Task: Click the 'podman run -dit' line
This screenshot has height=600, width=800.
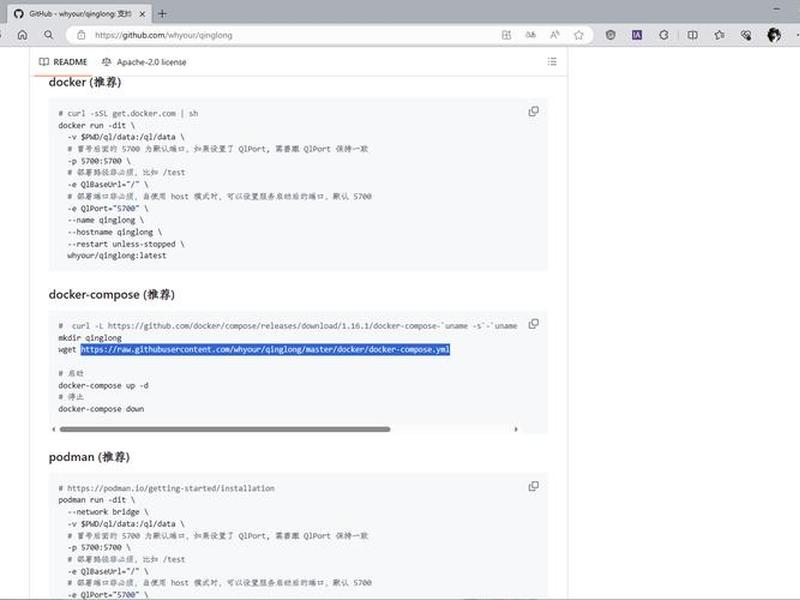Action: tap(96, 500)
